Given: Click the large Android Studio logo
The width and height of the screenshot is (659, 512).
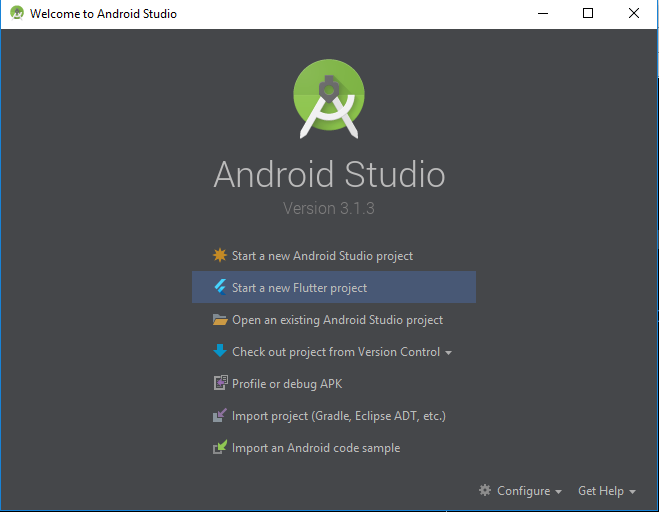Looking at the screenshot, I should pyautogui.click(x=329, y=99).
